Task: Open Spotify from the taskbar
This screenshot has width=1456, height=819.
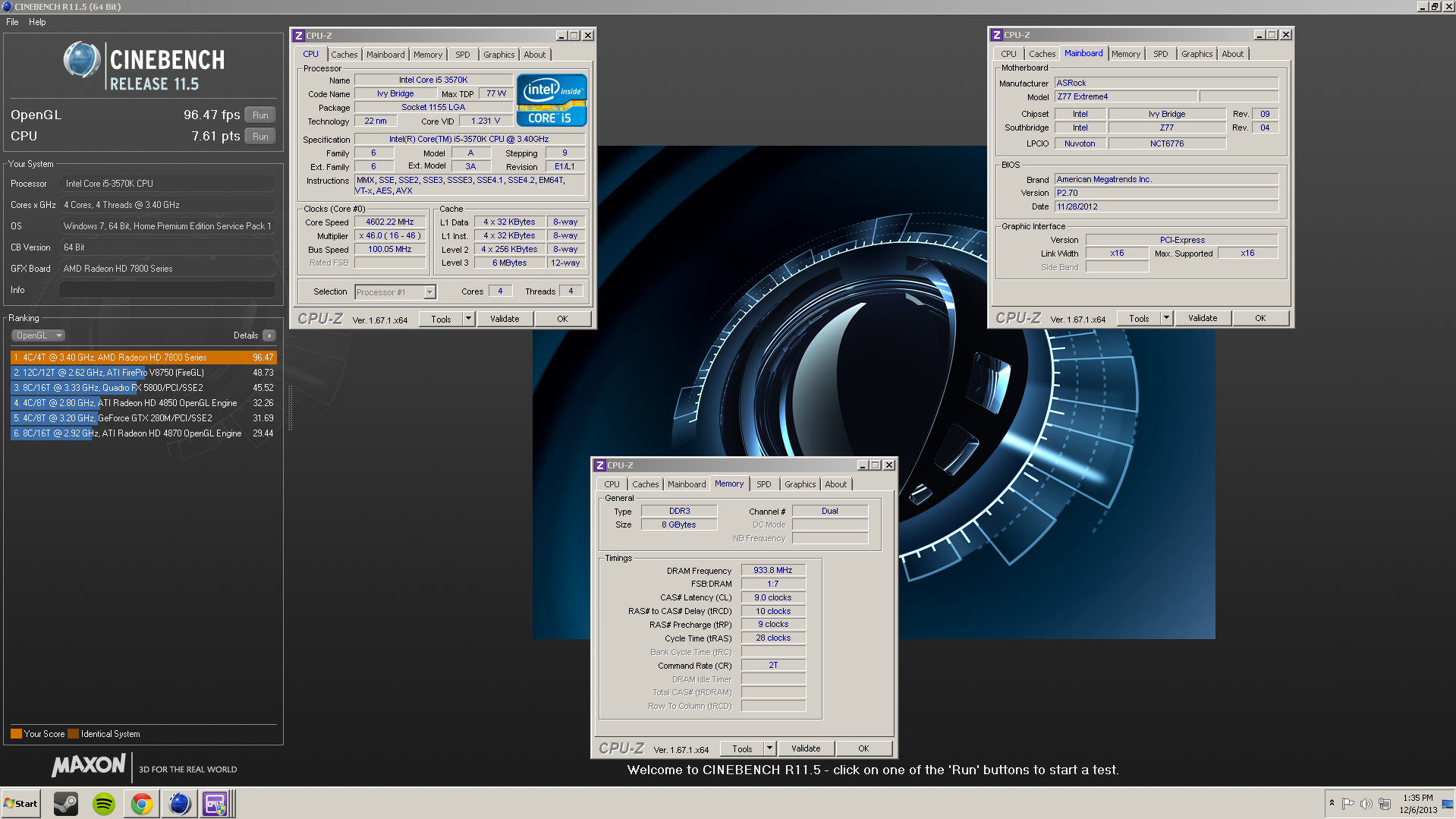Action: point(104,803)
